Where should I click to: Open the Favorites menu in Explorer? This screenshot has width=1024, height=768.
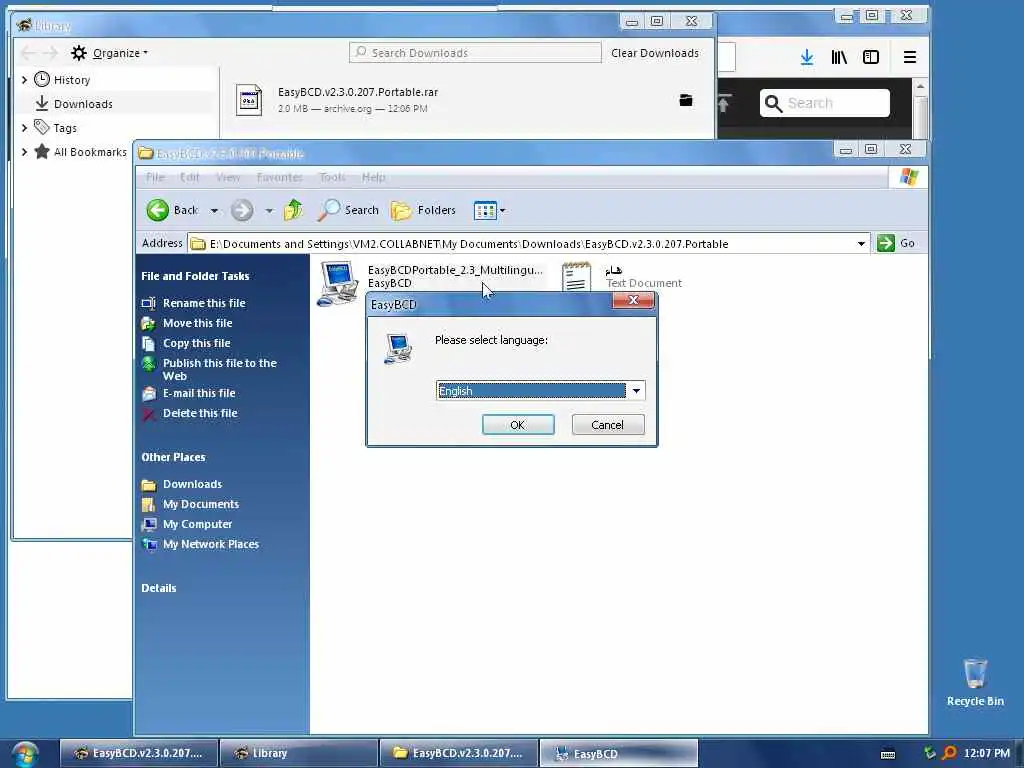[280, 177]
